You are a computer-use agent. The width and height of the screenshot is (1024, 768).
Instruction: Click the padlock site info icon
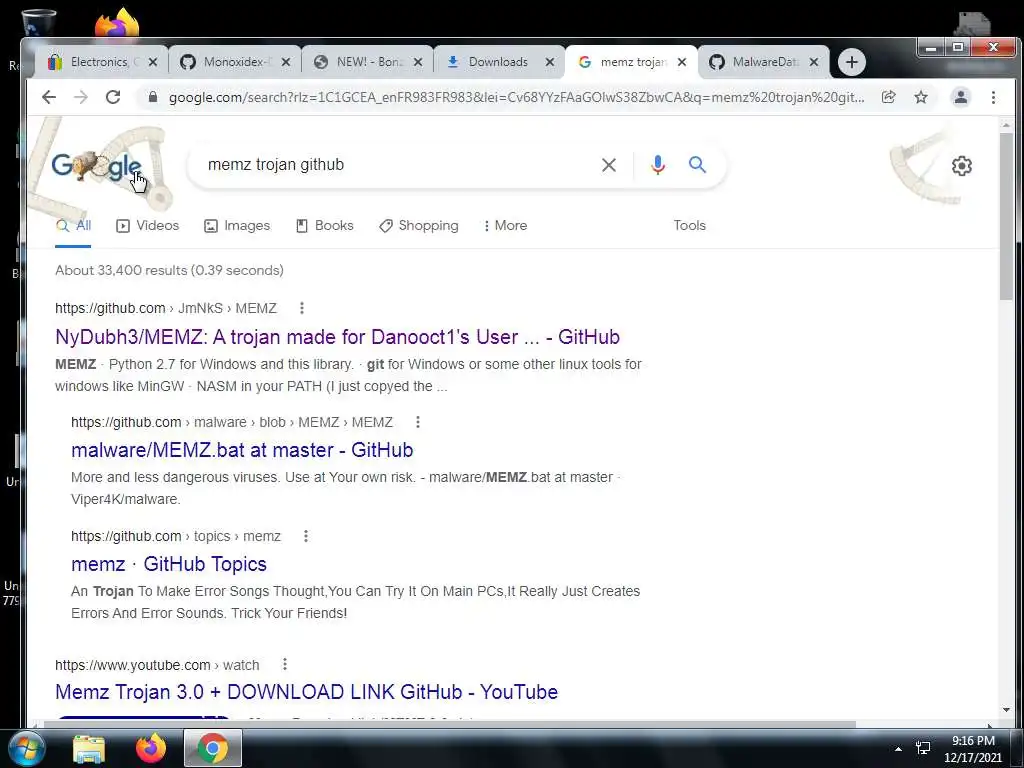(x=153, y=97)
